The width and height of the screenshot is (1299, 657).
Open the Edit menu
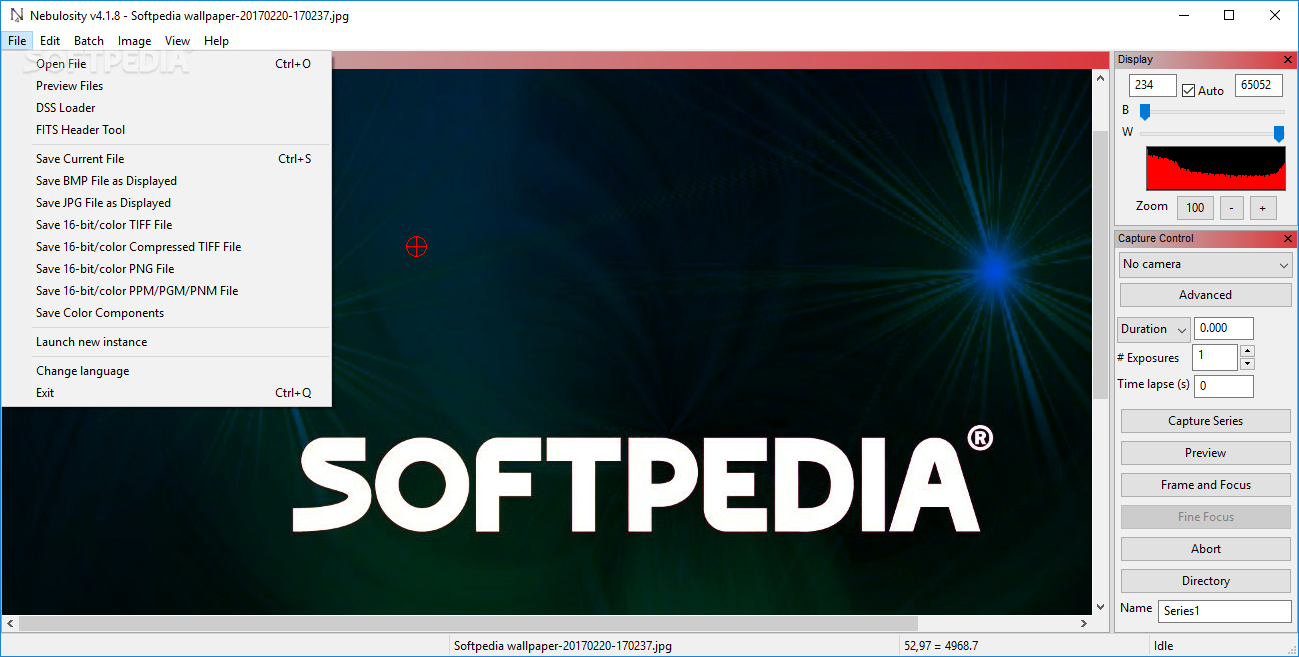pos(50,41)
